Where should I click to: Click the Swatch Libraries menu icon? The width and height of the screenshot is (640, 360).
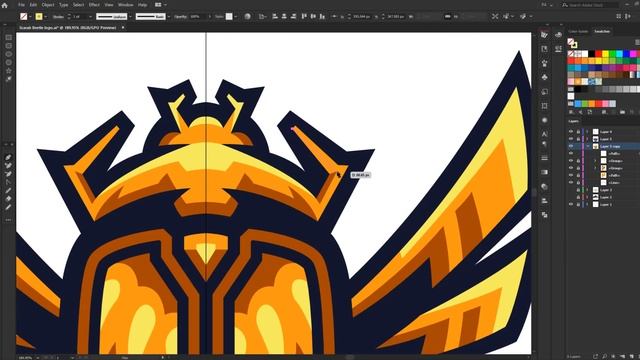(571, 112)
